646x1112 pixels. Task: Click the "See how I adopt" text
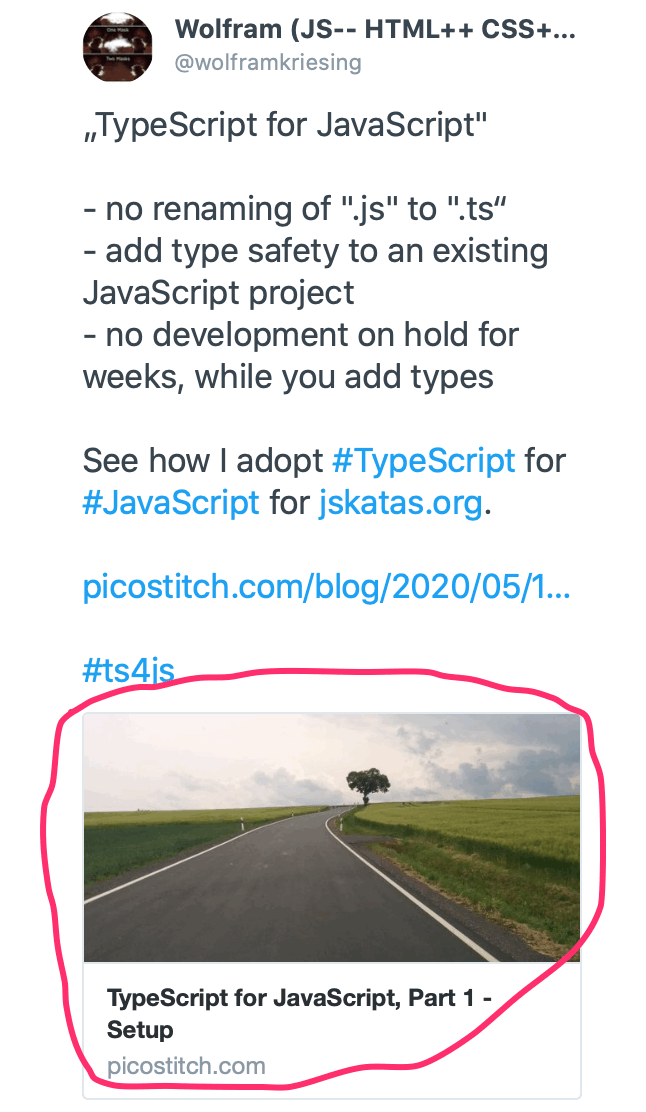203,461
